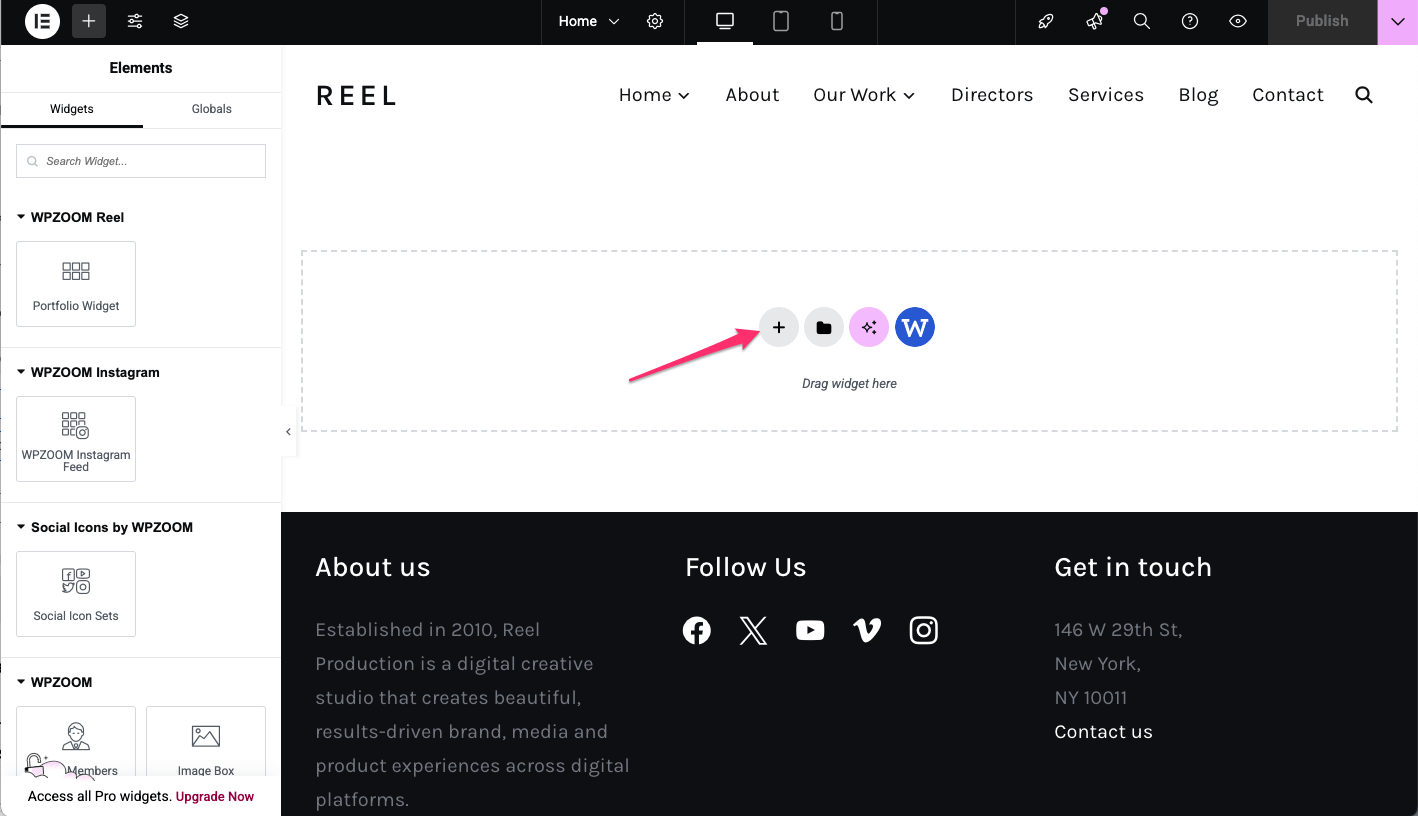Switch to the Globals tab

click(x=211, y=109)
